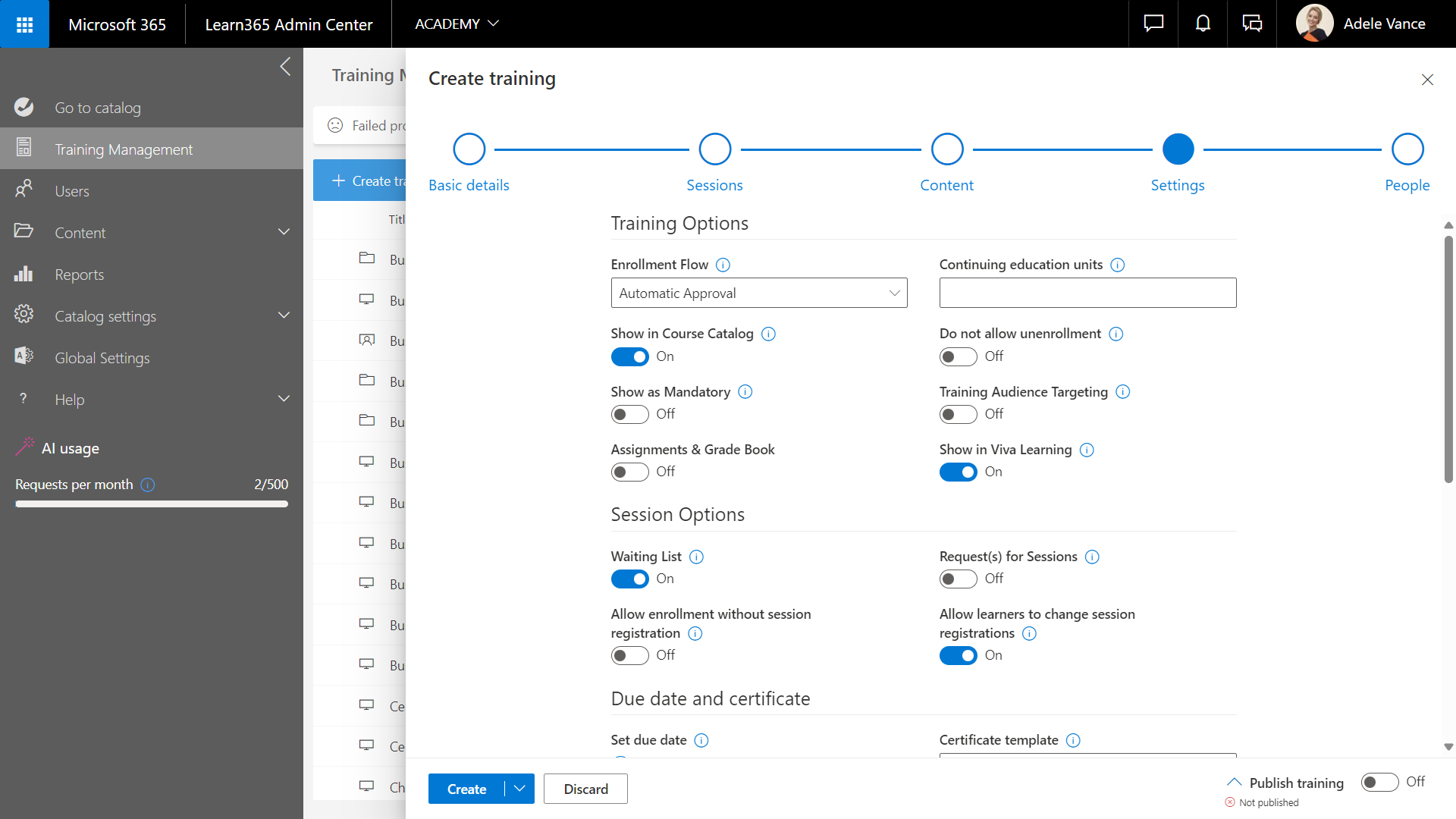Click info icon next to Enrollment Flow
This screenshot has width=1456, height=819.
(723, 265)
